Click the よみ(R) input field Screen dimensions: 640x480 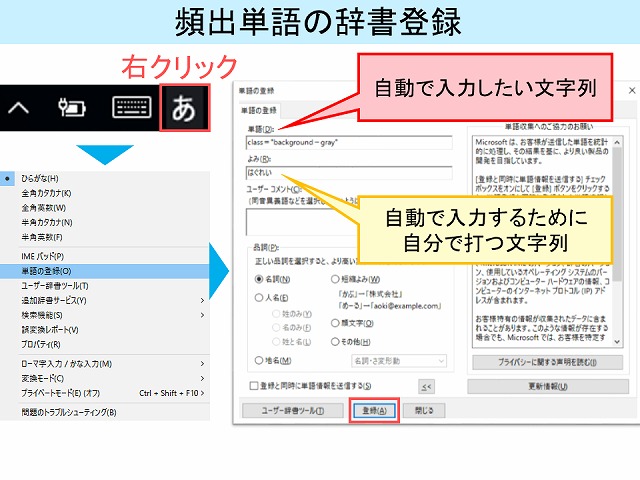tap(349, 173)
